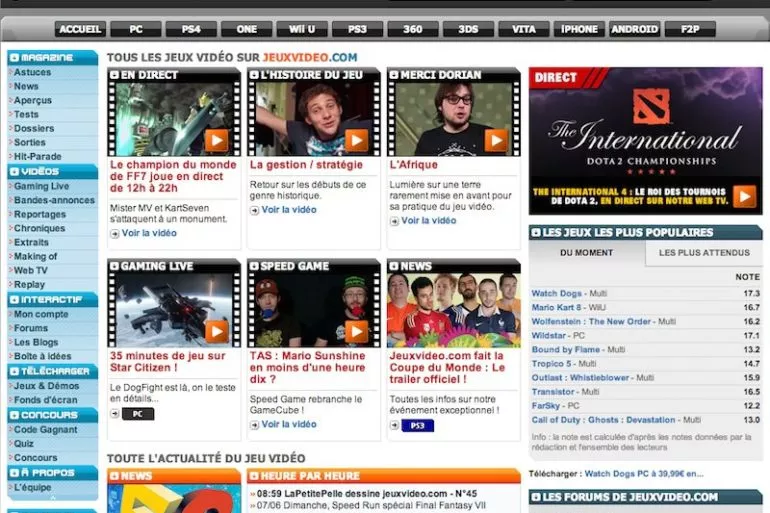This screenshot has height=513, width=770.
Task: Open the IPHONE navigation tab
Action: point(579,29)
